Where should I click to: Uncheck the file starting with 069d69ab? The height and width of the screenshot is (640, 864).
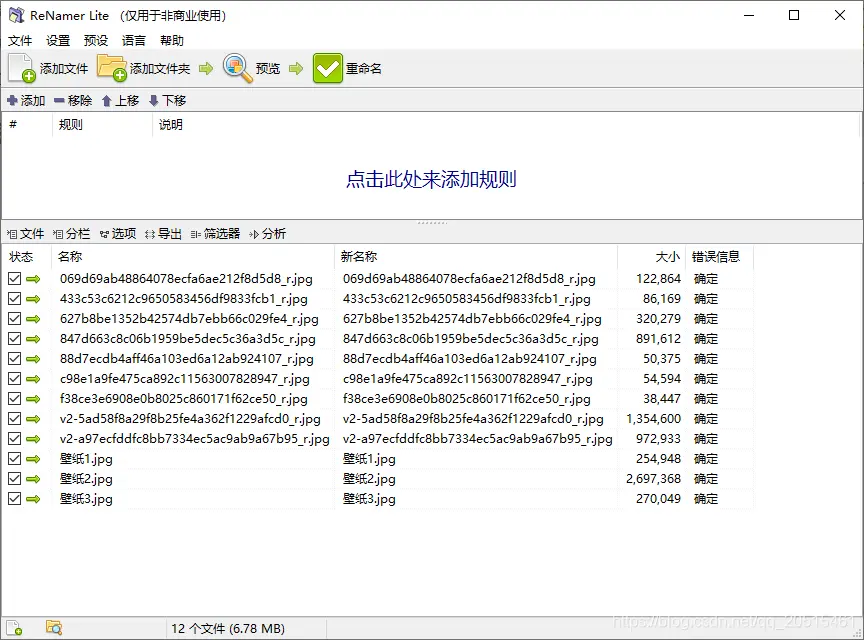[12, 278]
